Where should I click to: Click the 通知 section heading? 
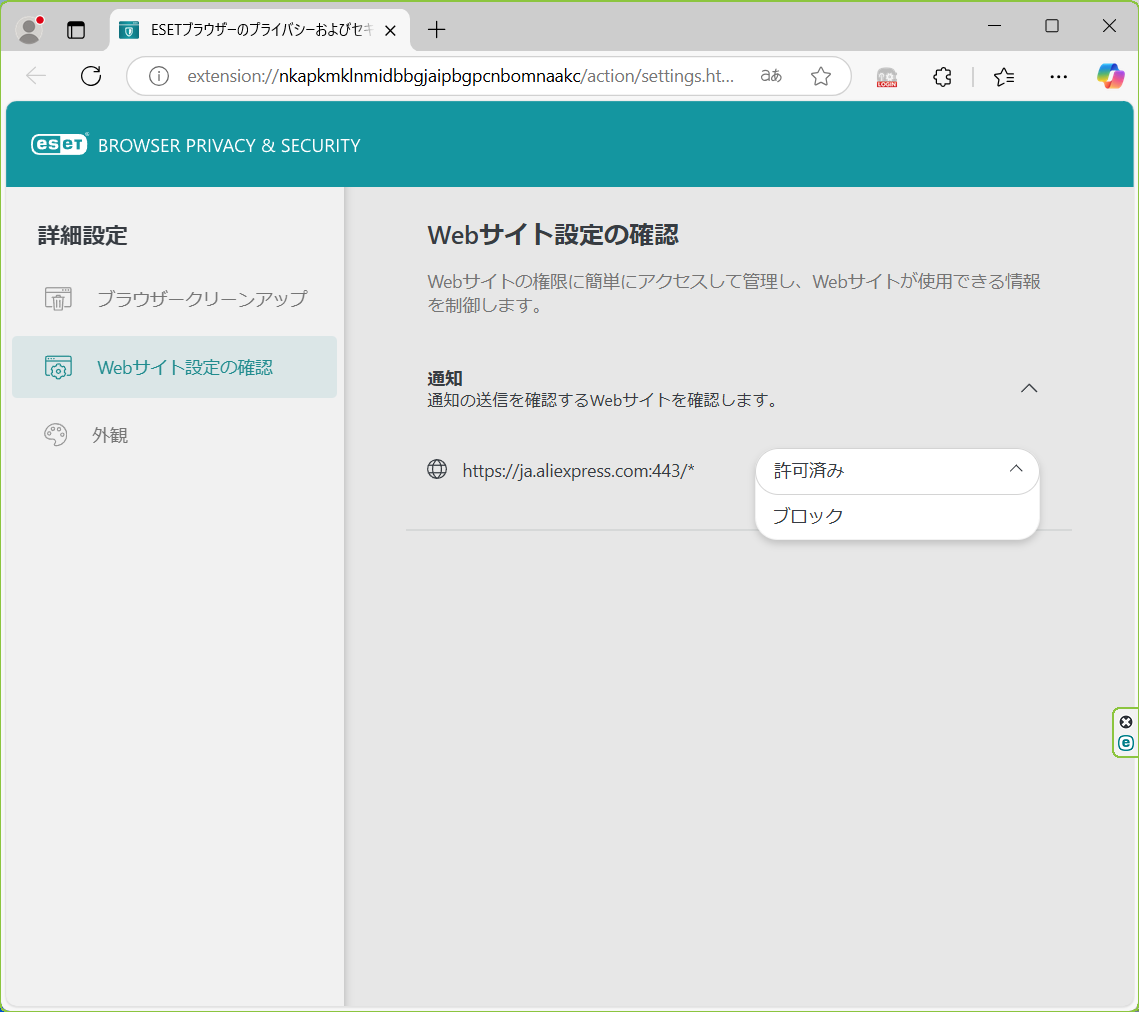point(445,378)
